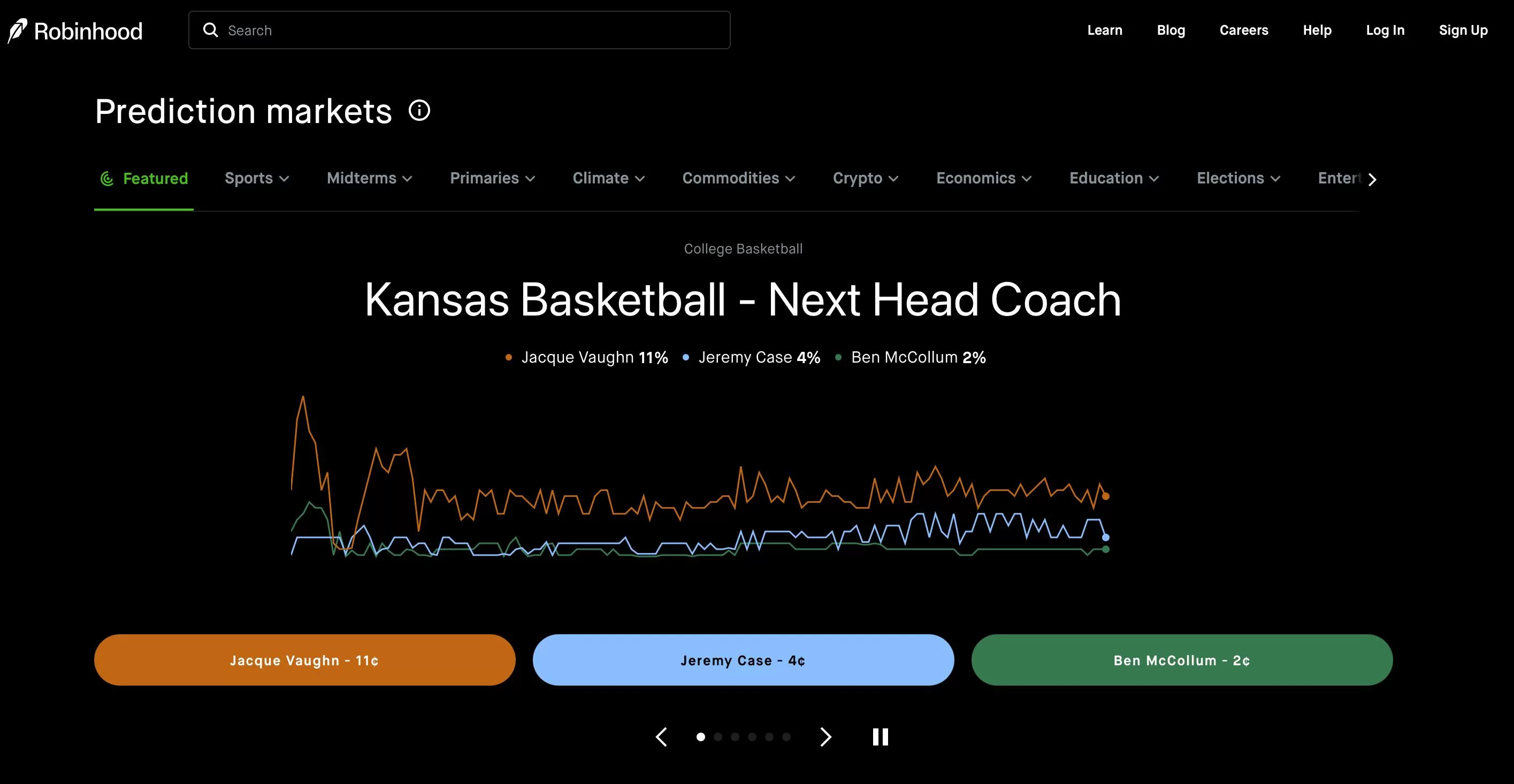
Task: Select the second carousel dot
Action: pyautogui.click(x=717, y=737)
